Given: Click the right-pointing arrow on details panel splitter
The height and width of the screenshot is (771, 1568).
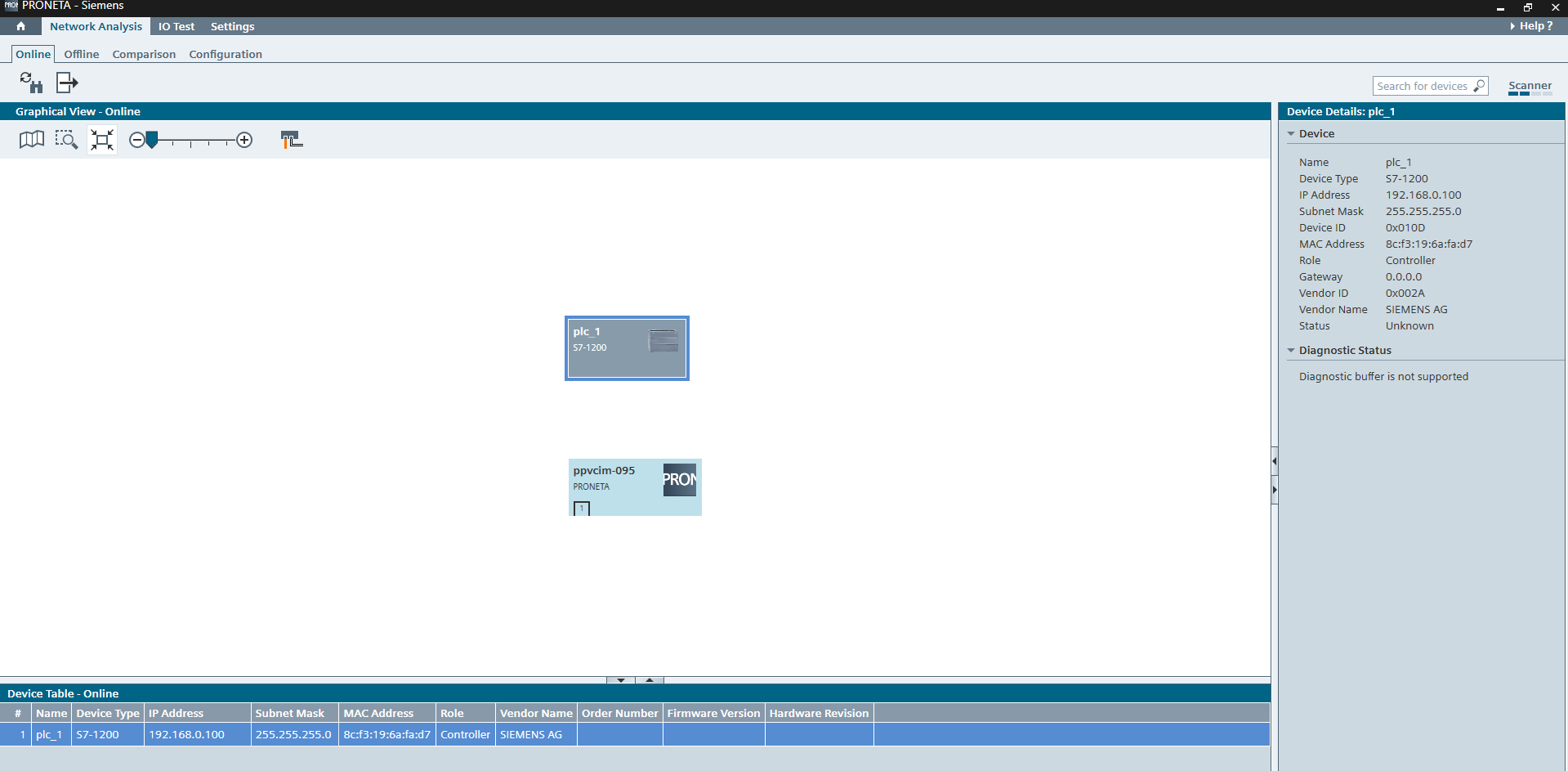Looking at the screenshot, I should [x=1275, y=490].
